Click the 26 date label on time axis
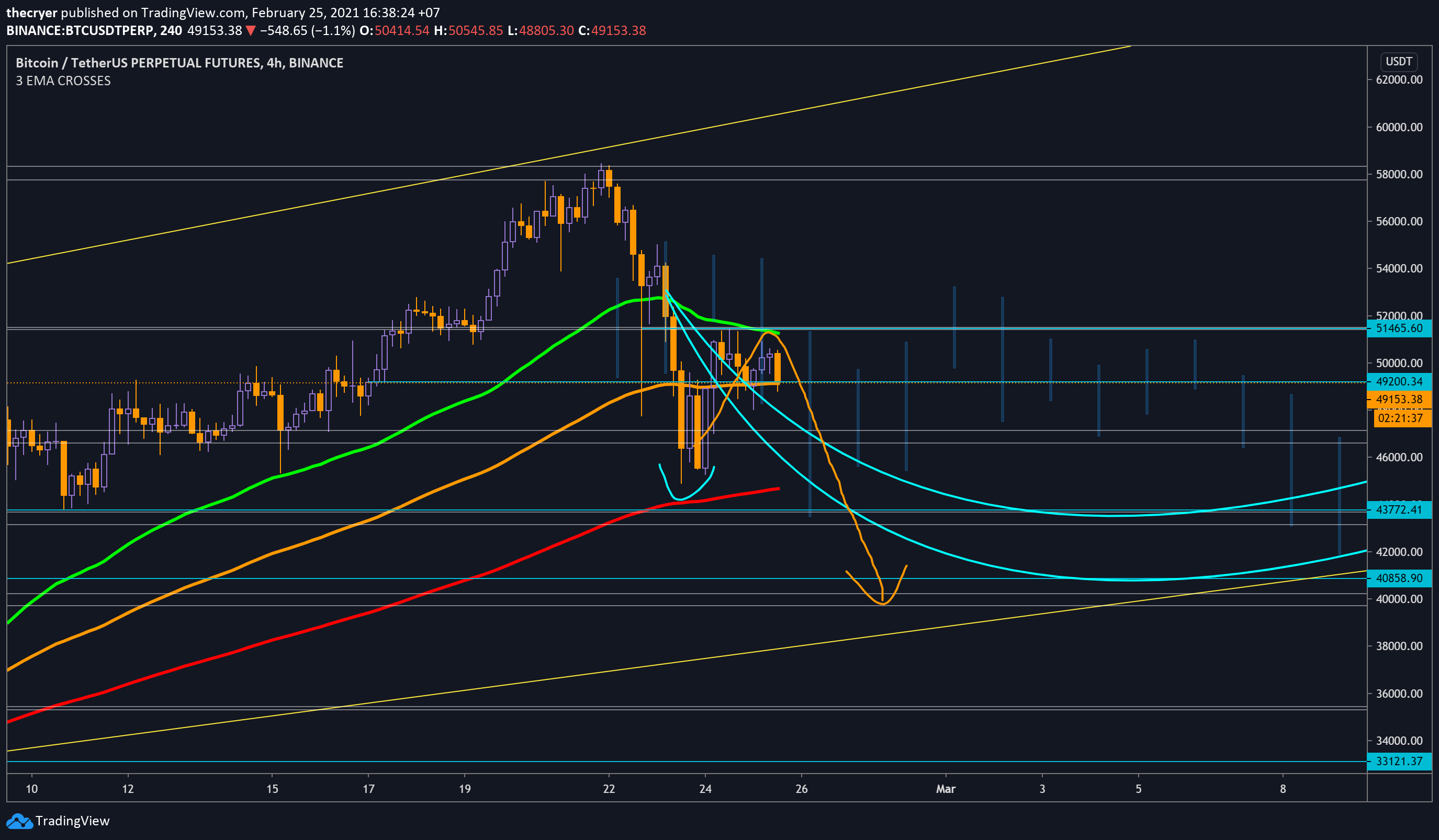 [x=802, y=789]
